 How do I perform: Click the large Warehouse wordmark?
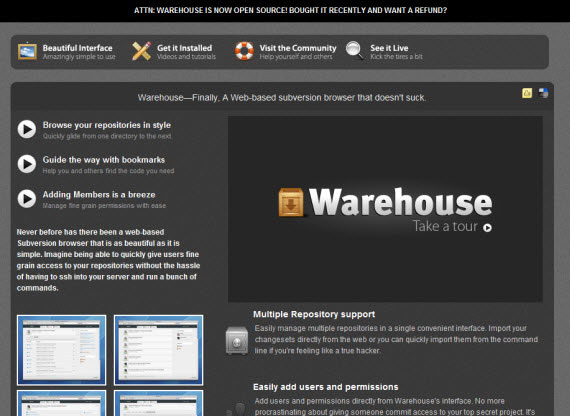(400, 201)
